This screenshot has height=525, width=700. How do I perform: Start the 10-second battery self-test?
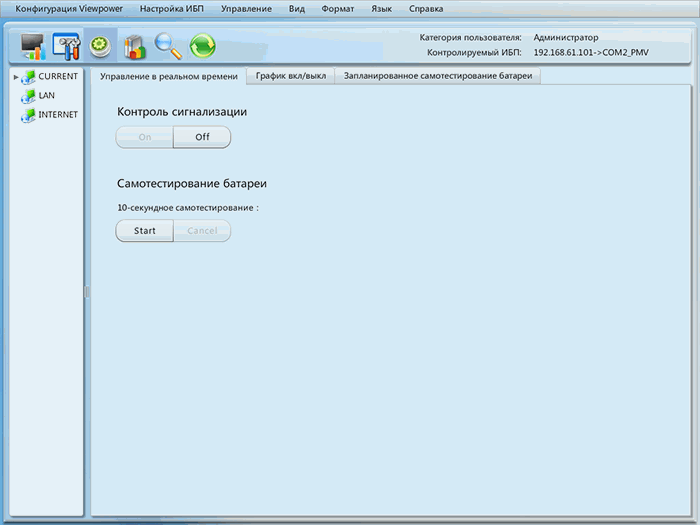pyautogui.click(x=145, y=231)
